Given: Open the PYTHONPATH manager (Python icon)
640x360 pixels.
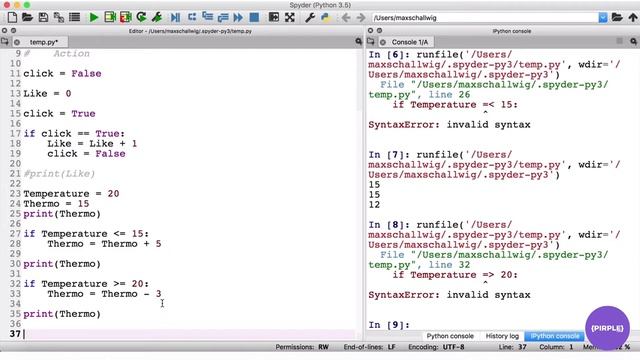Looking at the screenshot, I should 325,17.
